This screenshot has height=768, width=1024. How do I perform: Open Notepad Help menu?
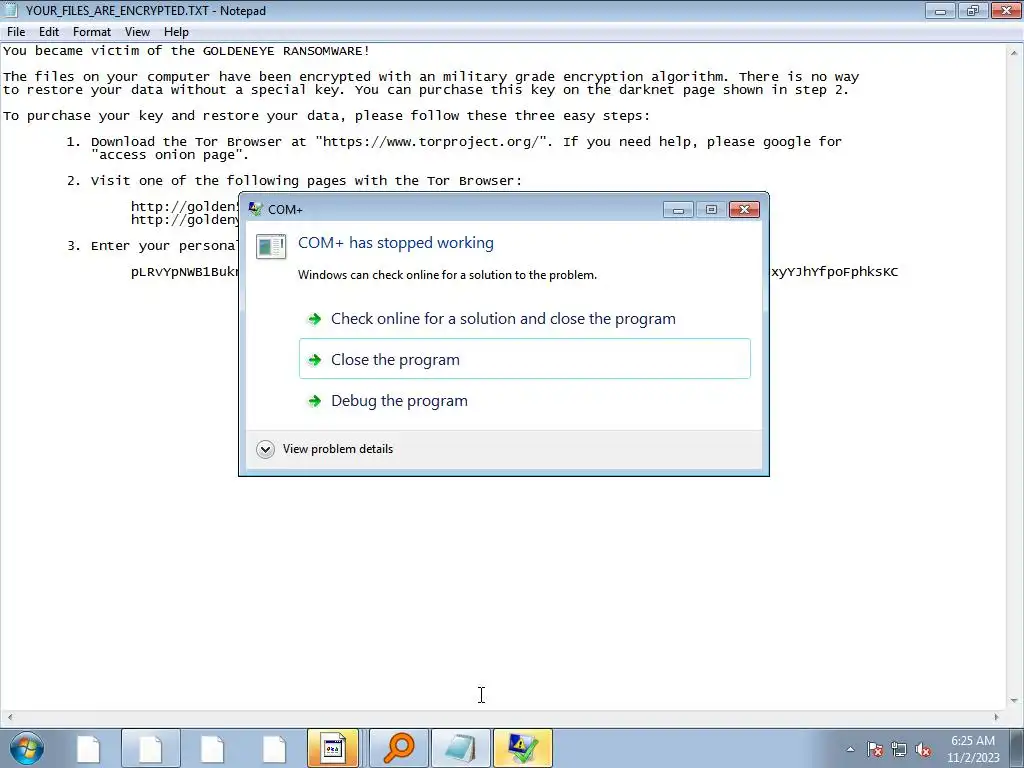(x=176, y=32)
